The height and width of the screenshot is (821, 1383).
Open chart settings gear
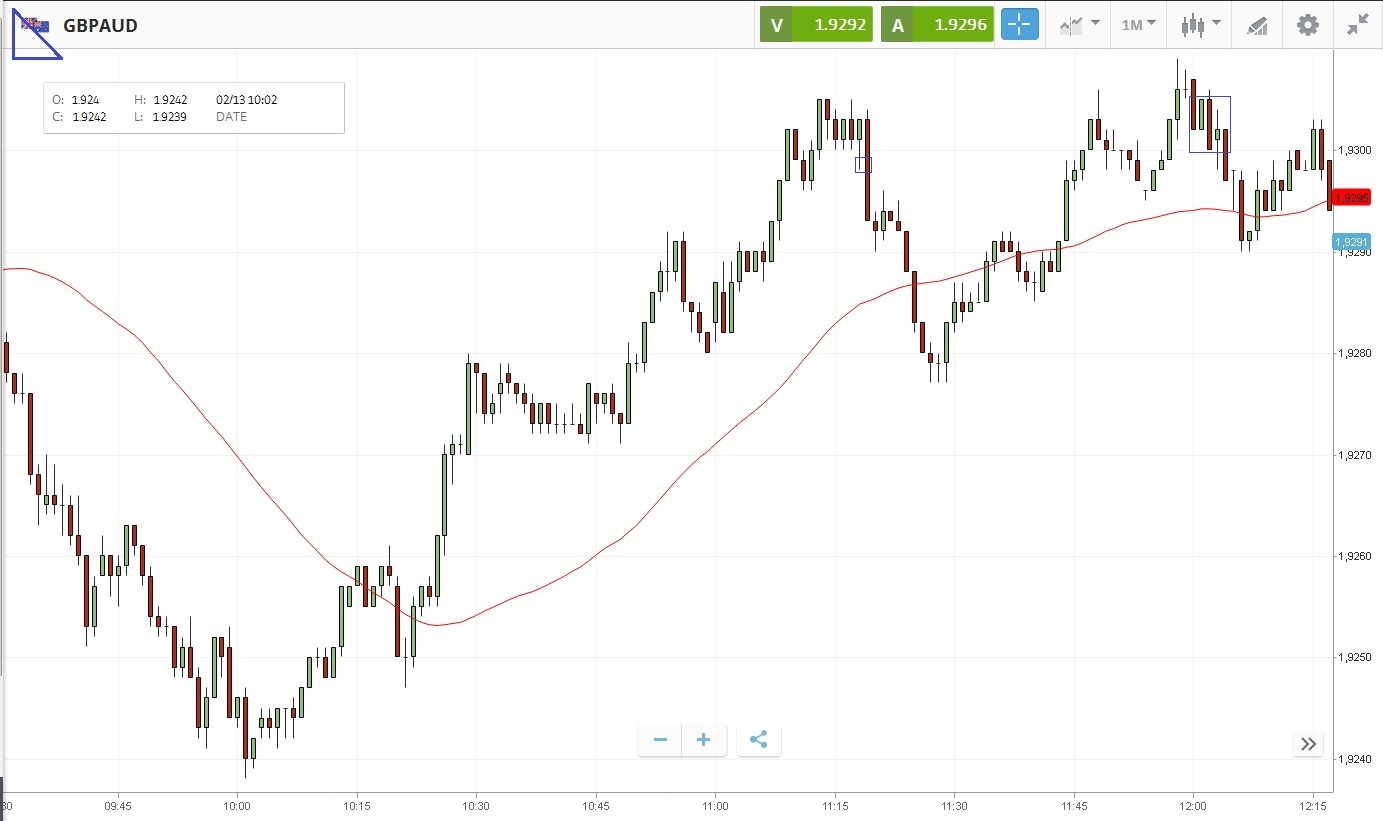point(1307,25)
